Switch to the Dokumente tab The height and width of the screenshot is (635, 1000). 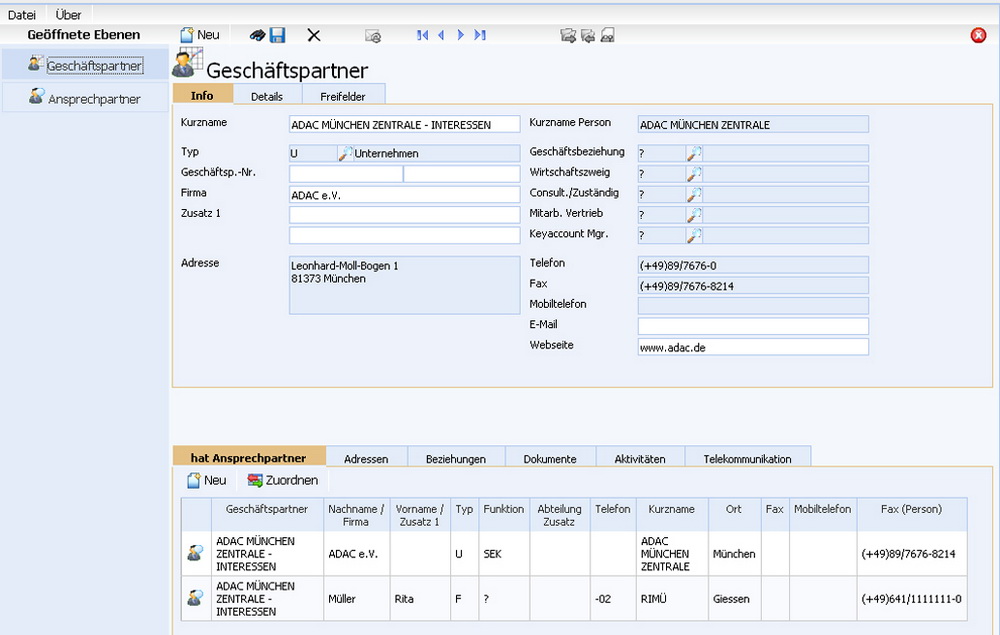[549, 459]
